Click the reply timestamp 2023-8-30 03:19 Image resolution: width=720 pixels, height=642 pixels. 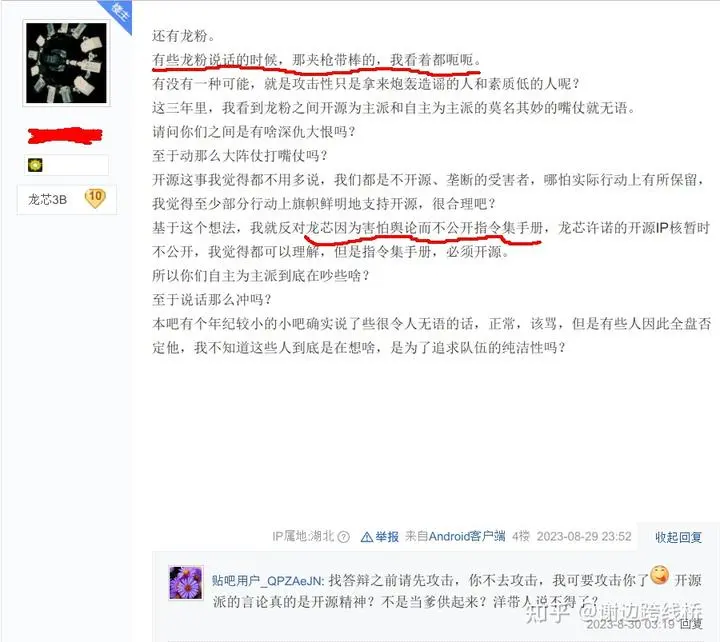pos(630,624)
